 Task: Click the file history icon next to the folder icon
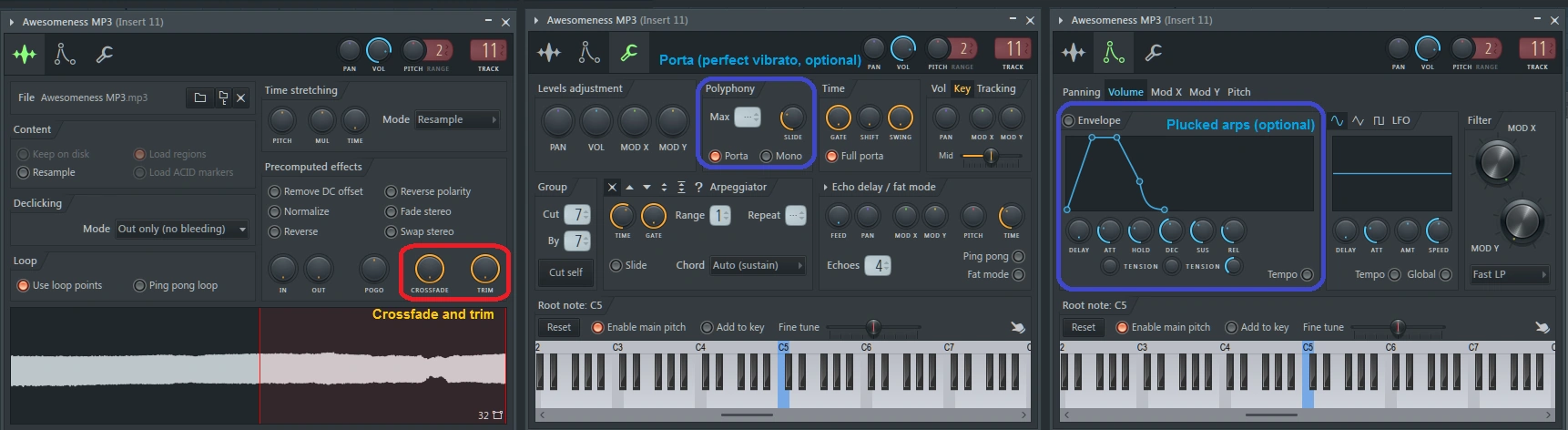click(222, 97)
